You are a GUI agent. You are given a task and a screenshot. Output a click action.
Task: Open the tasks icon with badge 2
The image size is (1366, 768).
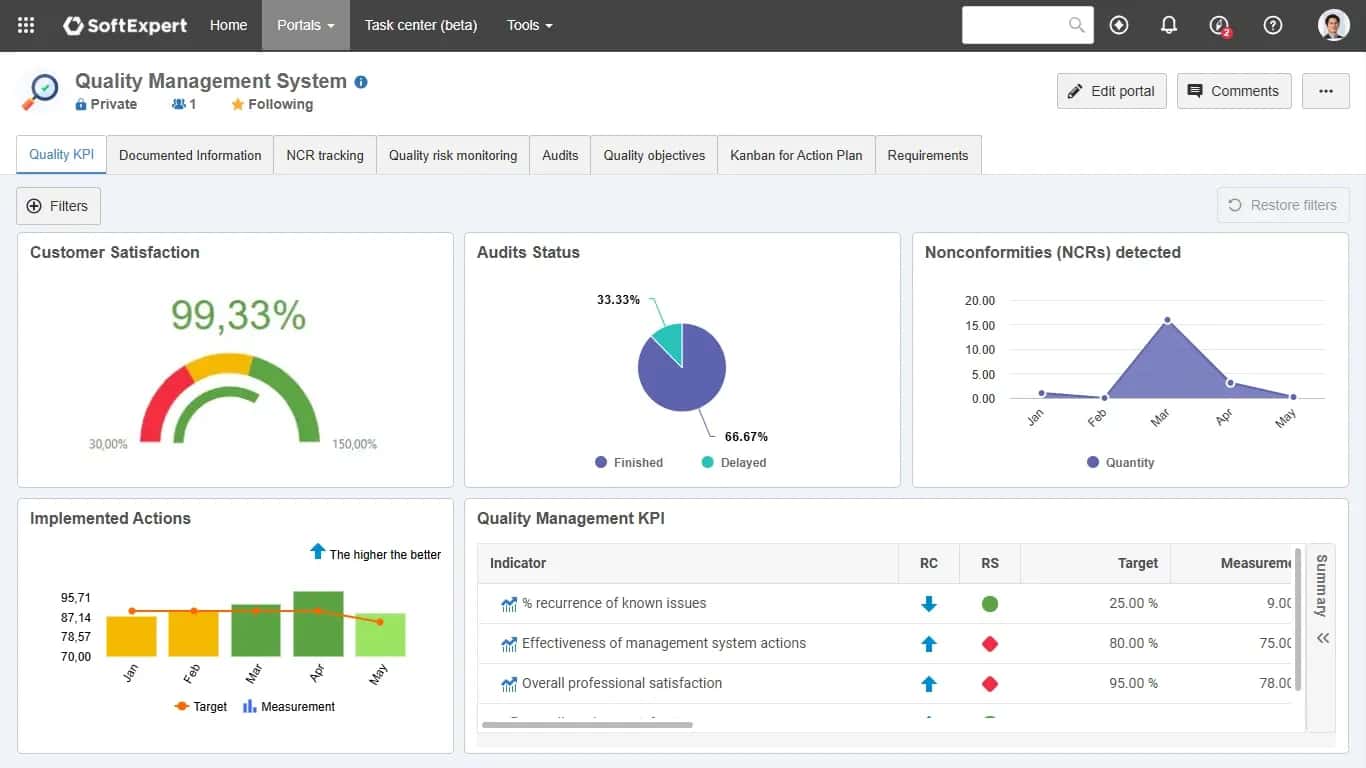tap(1219, 26)
